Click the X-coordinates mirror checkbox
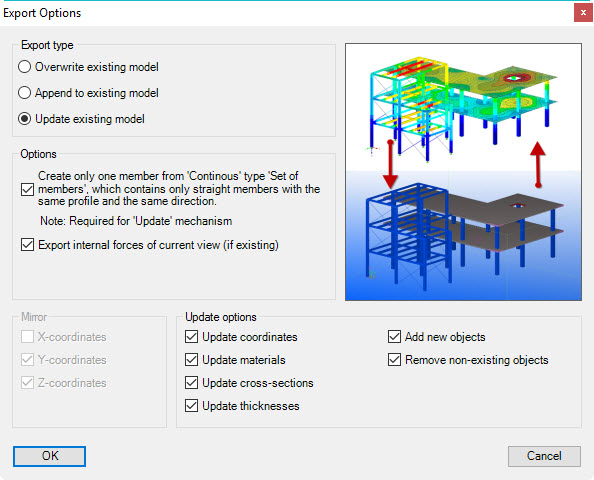The image size is (594, 480). 27,336
